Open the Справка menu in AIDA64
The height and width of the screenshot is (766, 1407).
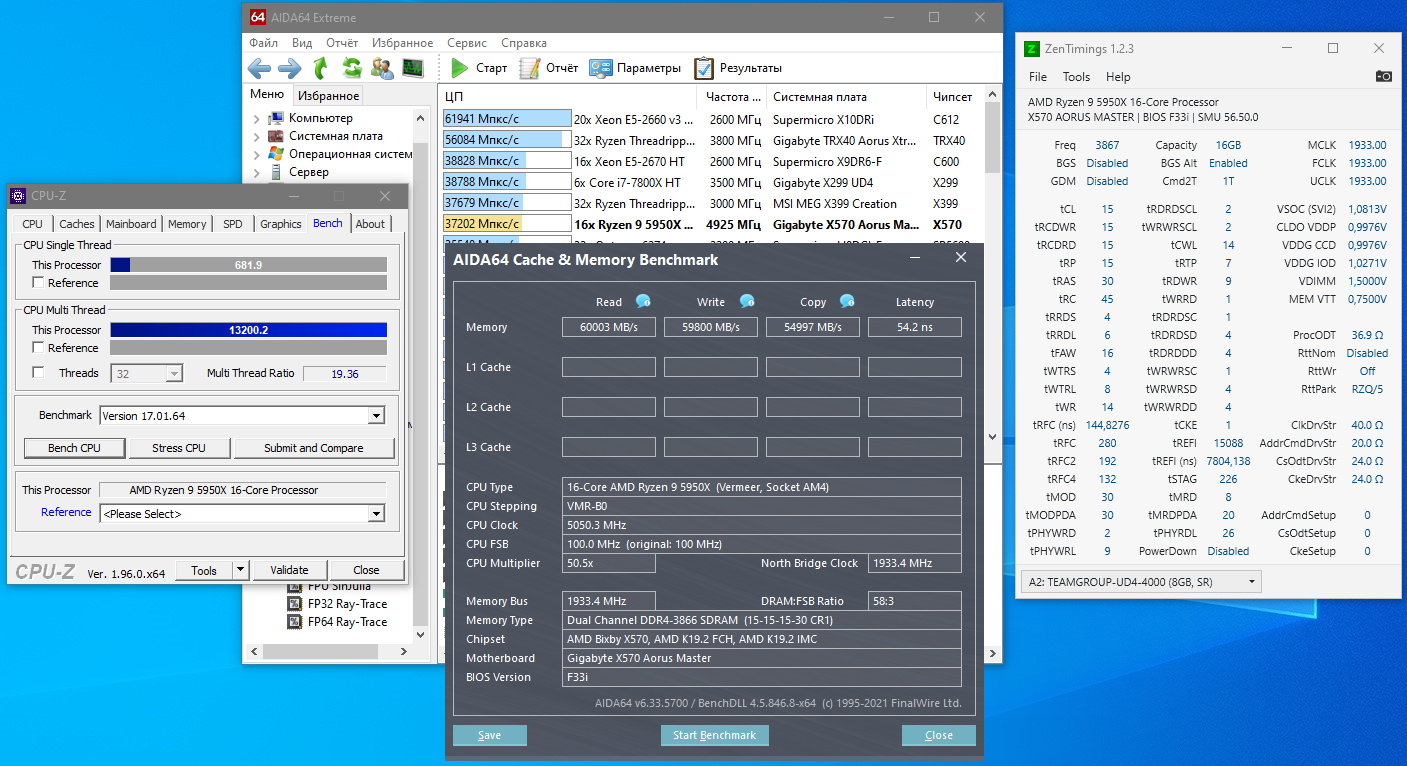coord(524,43)
